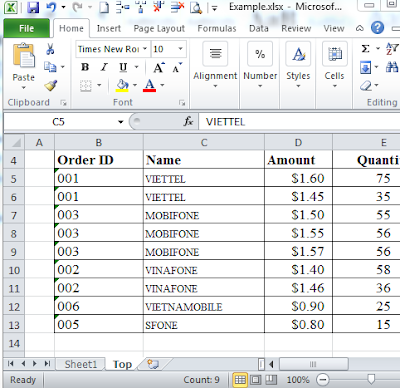Expand the Name Box dropdown
The height and width of the screenshot is (388, 400).
click(x=121, y=122)
